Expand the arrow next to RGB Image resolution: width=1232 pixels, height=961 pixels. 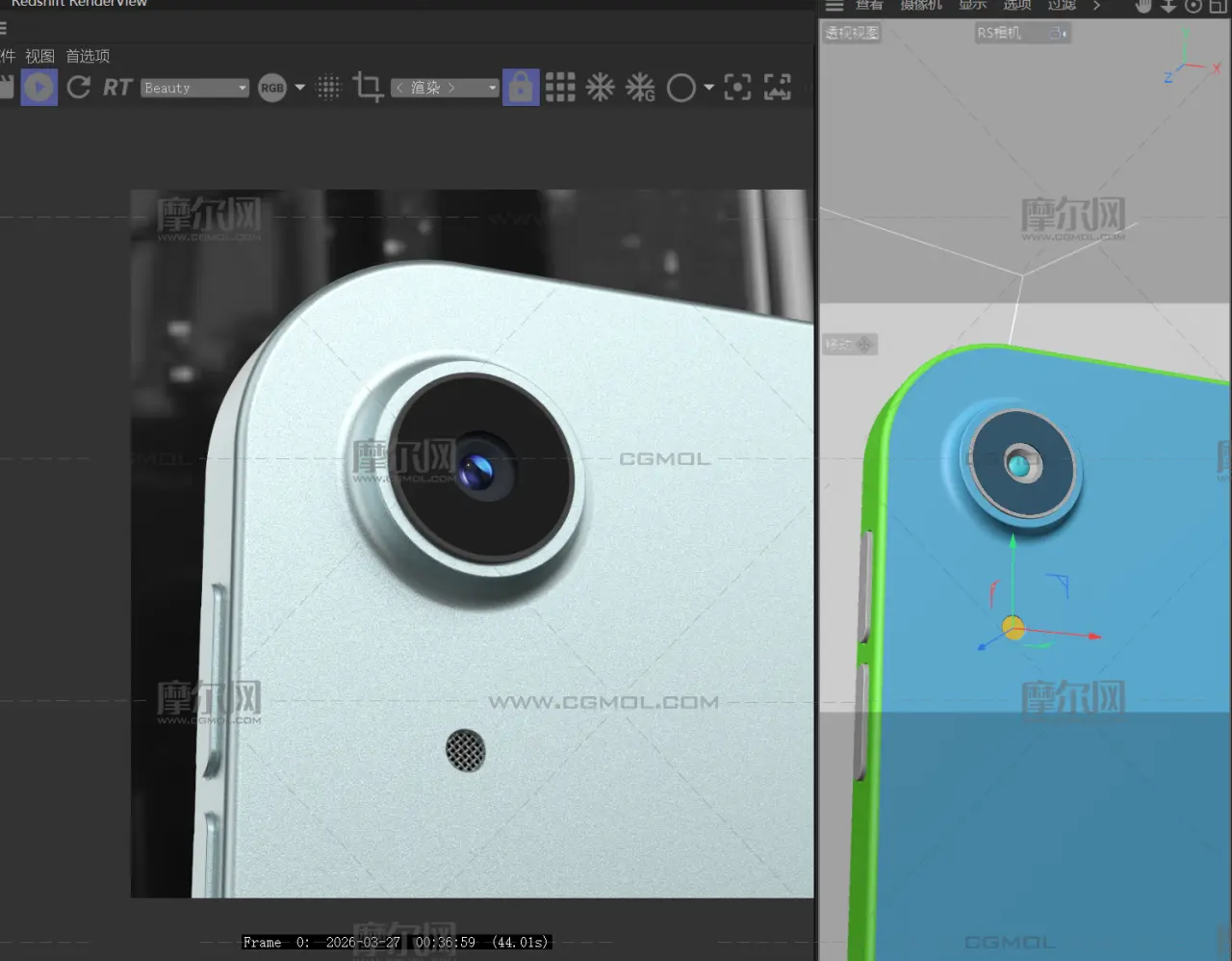coord(300,88)
